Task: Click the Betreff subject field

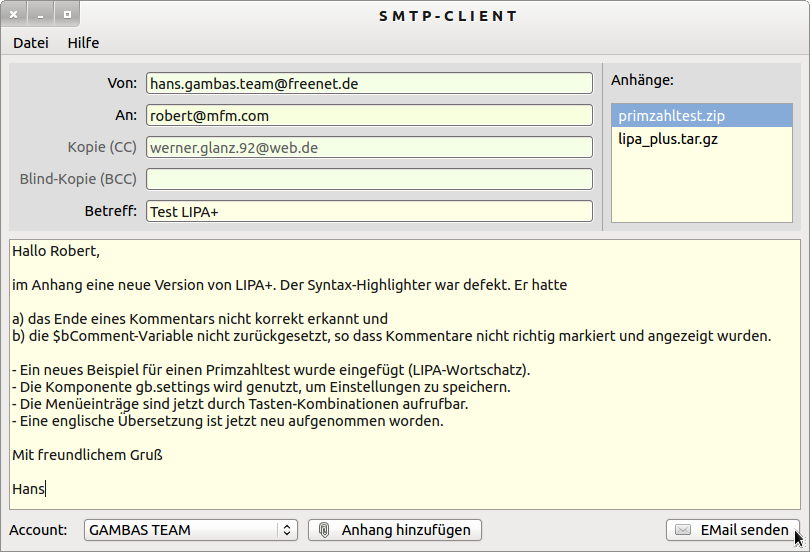Action: (369, 212)
